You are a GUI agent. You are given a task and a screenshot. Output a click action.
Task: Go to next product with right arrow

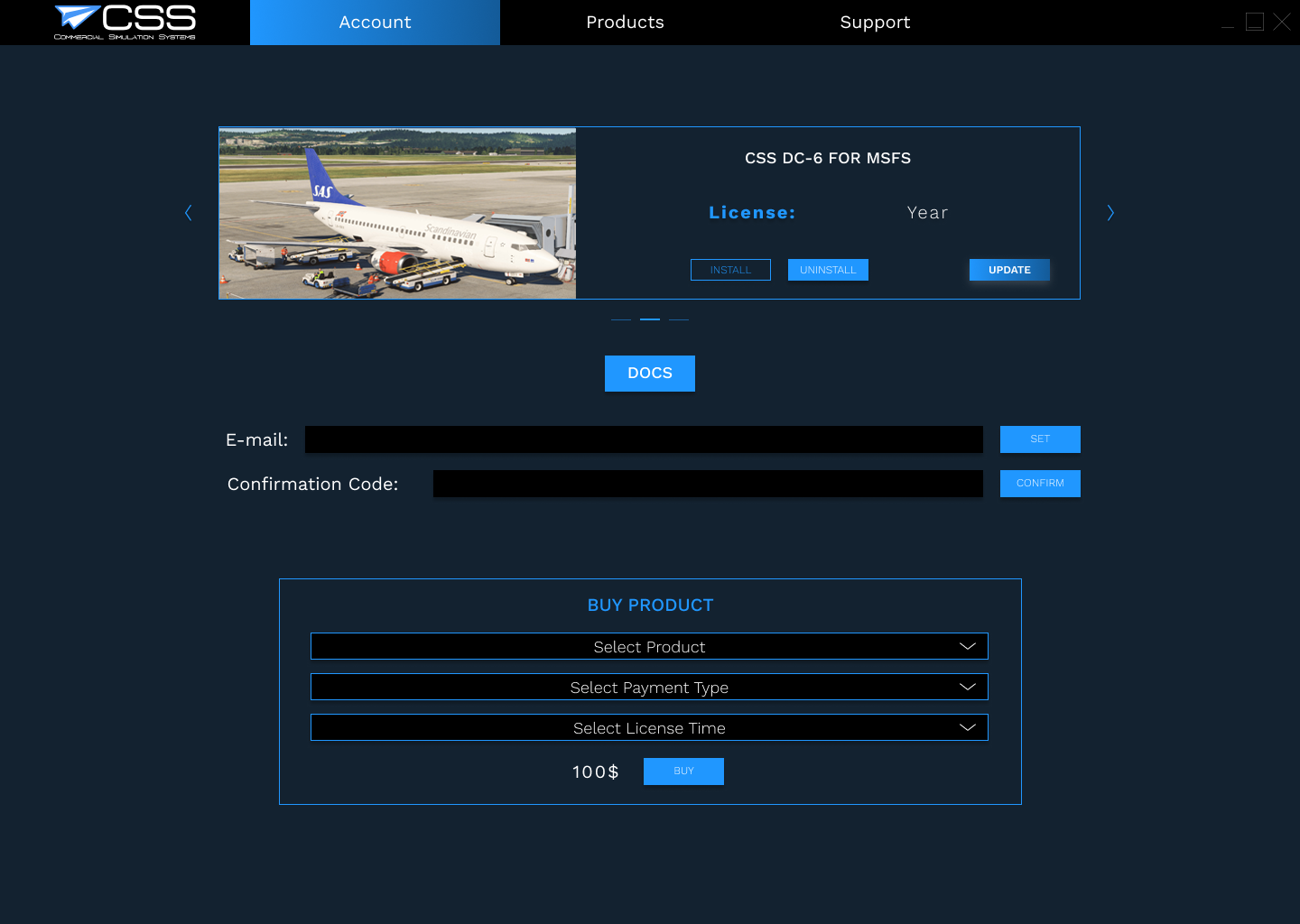point(1110,213)
